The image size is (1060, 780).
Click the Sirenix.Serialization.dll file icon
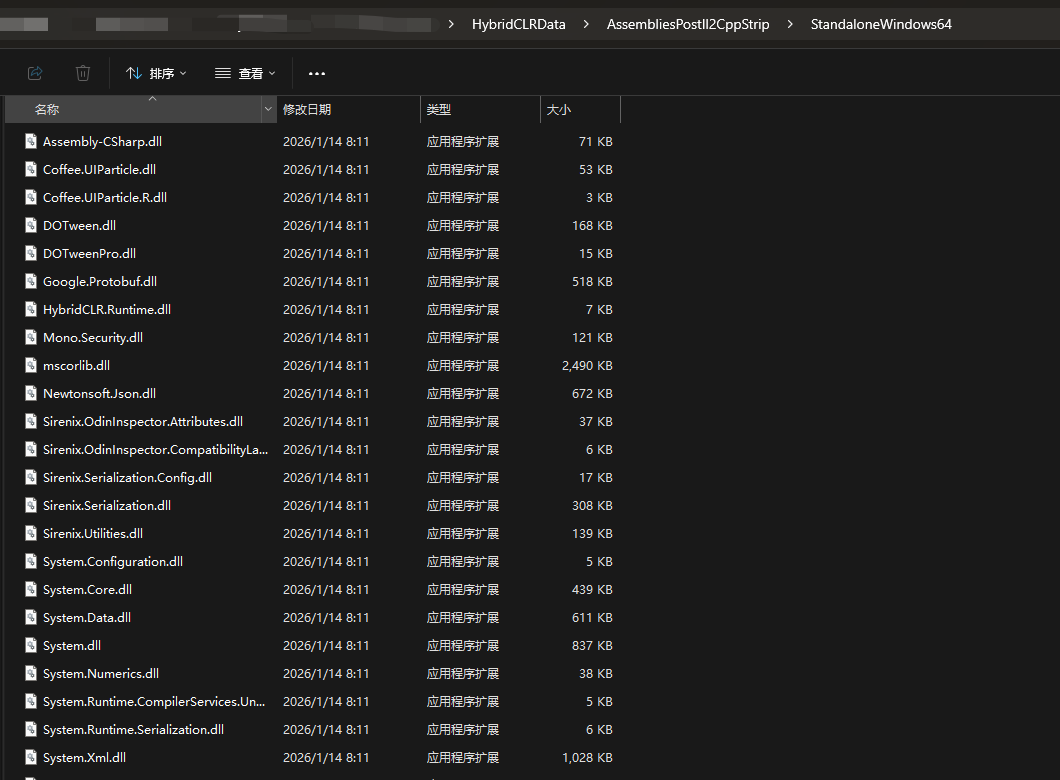(x=31, y=505)
